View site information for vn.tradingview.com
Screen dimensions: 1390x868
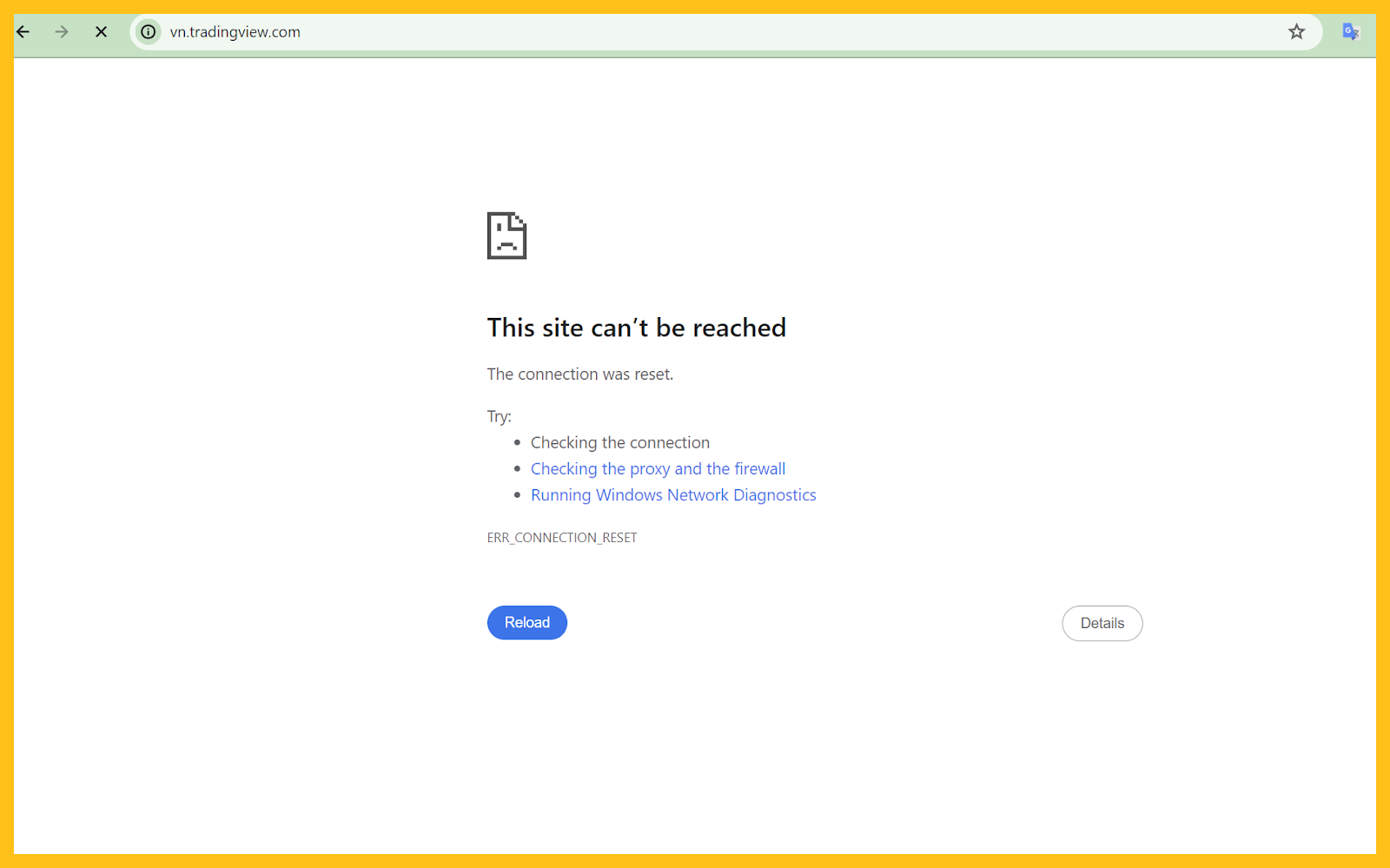tap(148, 31)
